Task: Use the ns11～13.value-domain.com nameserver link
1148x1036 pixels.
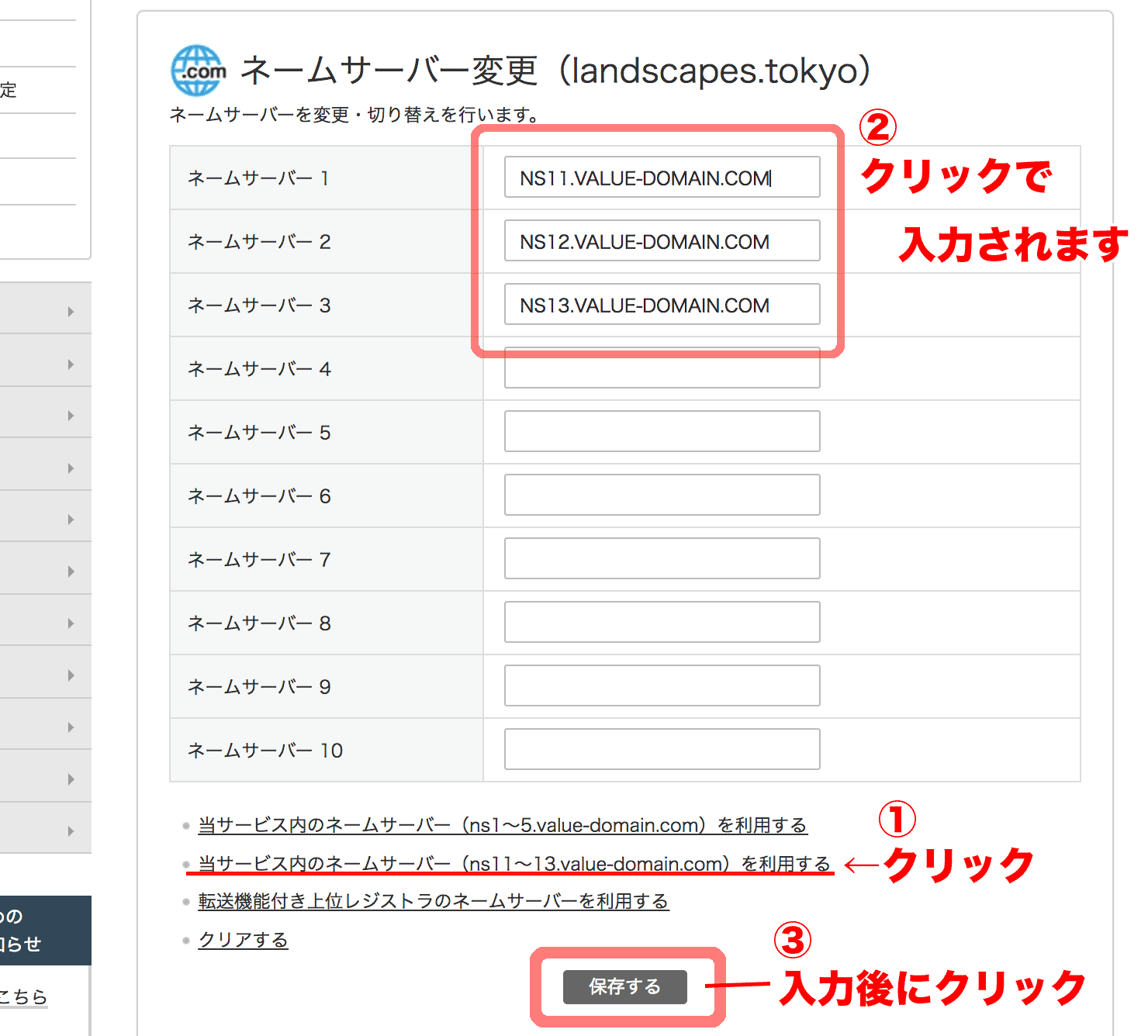Action: (514, 863)
